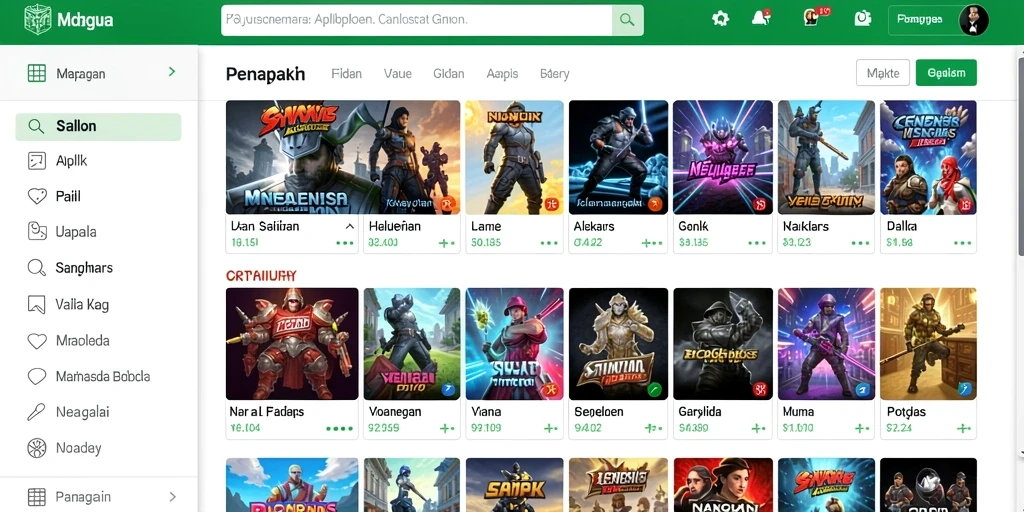Image resolution: width=1024 pixels, height=512 pixels.
Task: Collapse Uan Saliban card caret
Action: click(350, 226)
